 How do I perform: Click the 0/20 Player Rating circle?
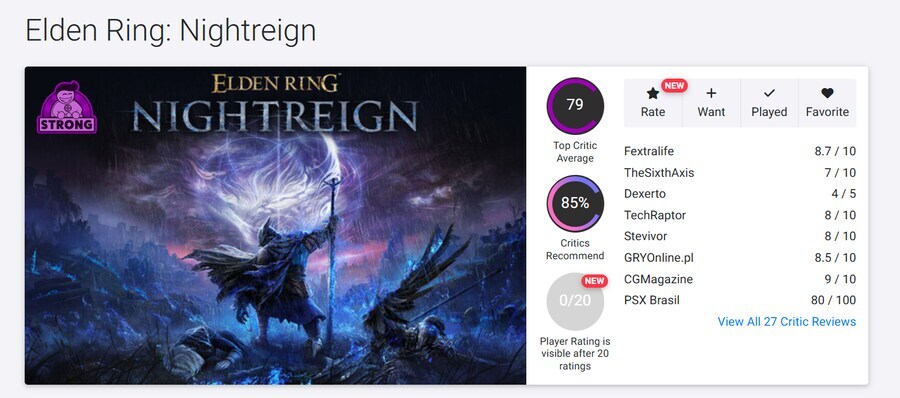575,301
